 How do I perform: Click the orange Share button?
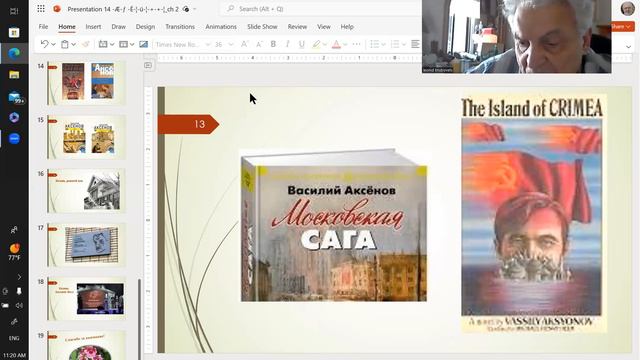pyautogui.click(x=622, y=27)
